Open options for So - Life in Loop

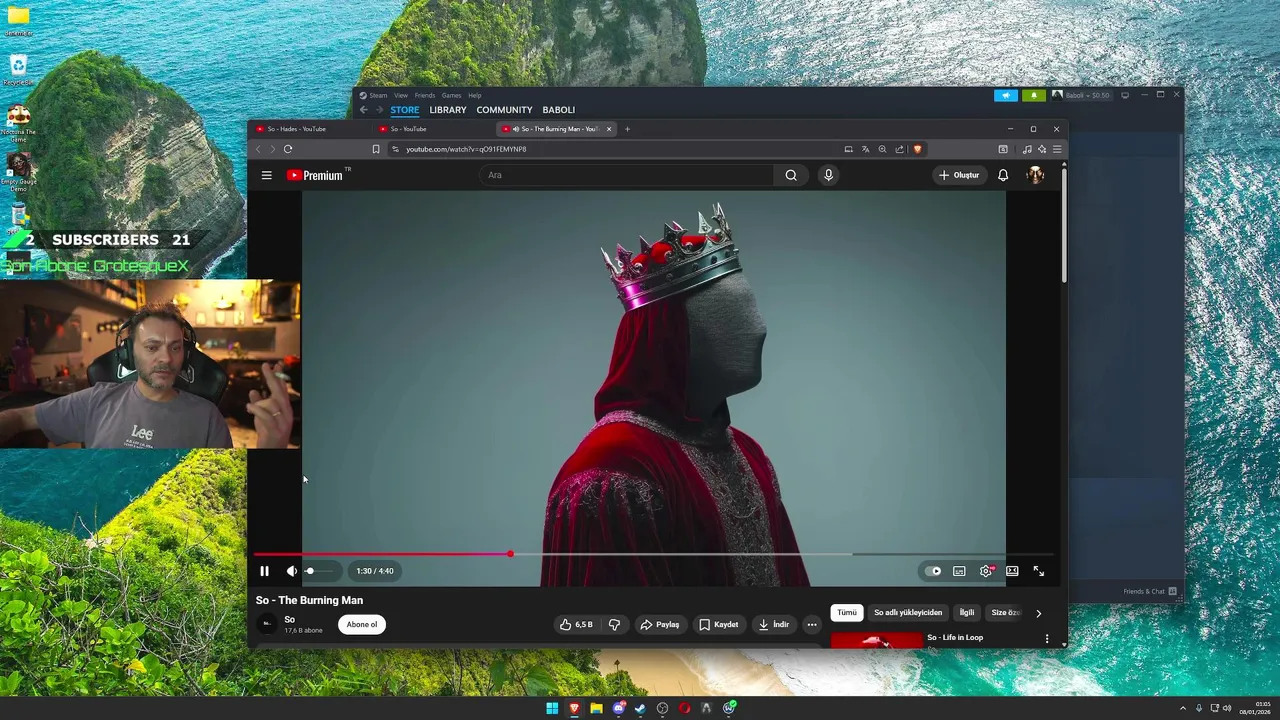1047,638
